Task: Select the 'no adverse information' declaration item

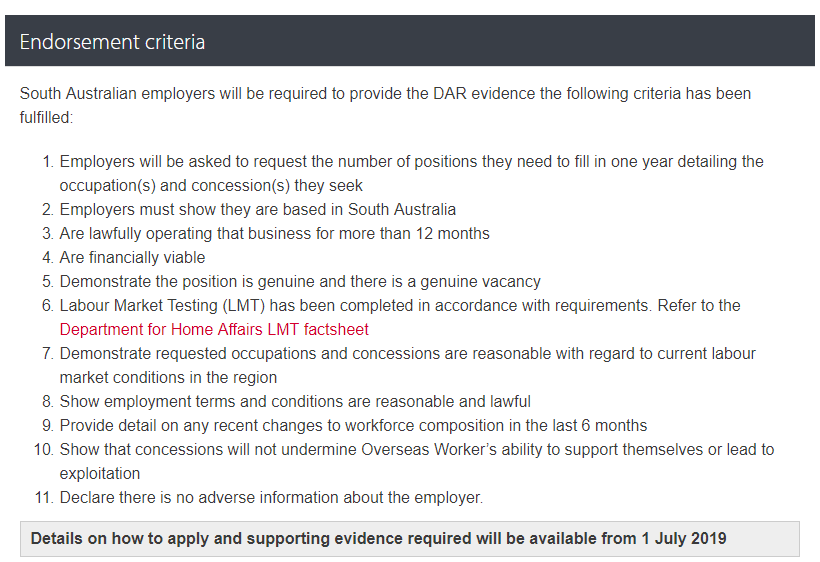Action: point(271,497)
